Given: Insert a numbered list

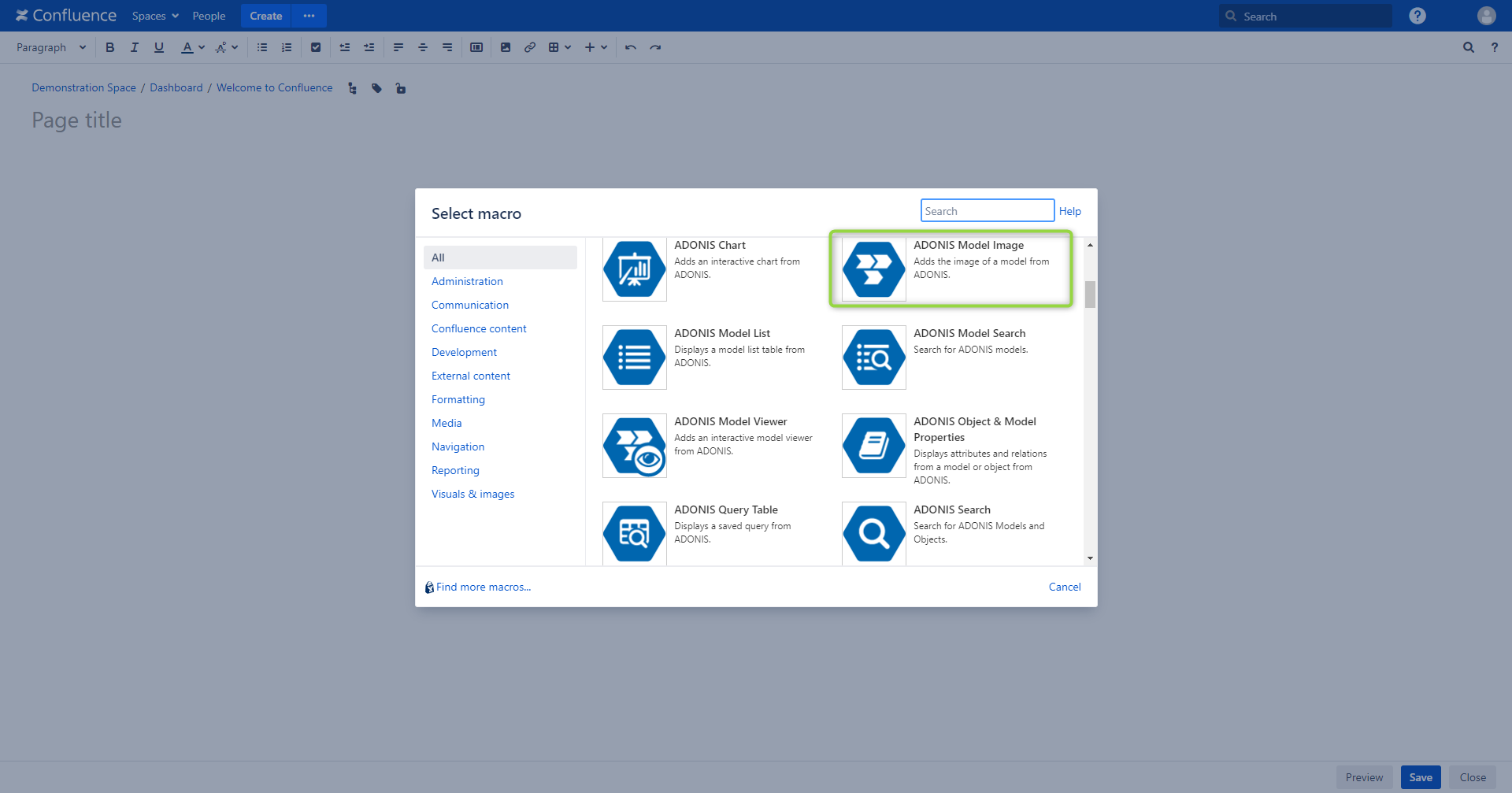Looking at the screenshot, I should tap(287, 47).
